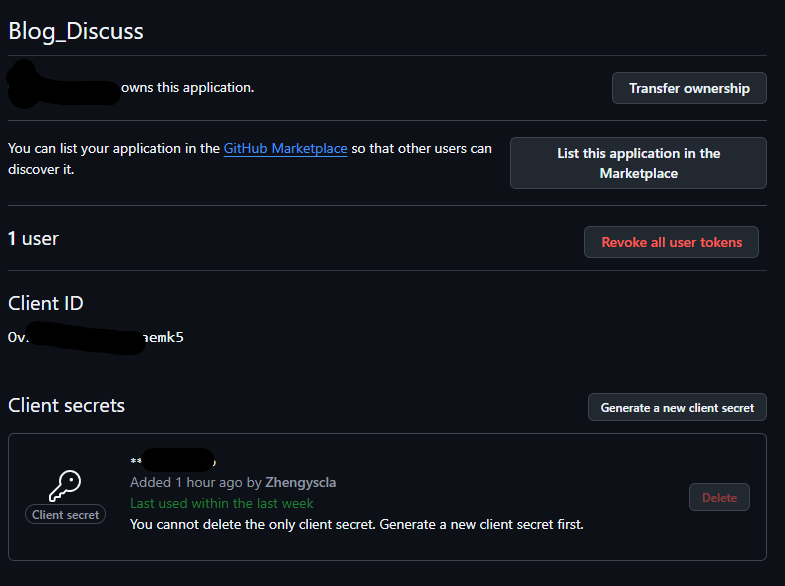Click the cannot delete only secret notice

(356, 524)
